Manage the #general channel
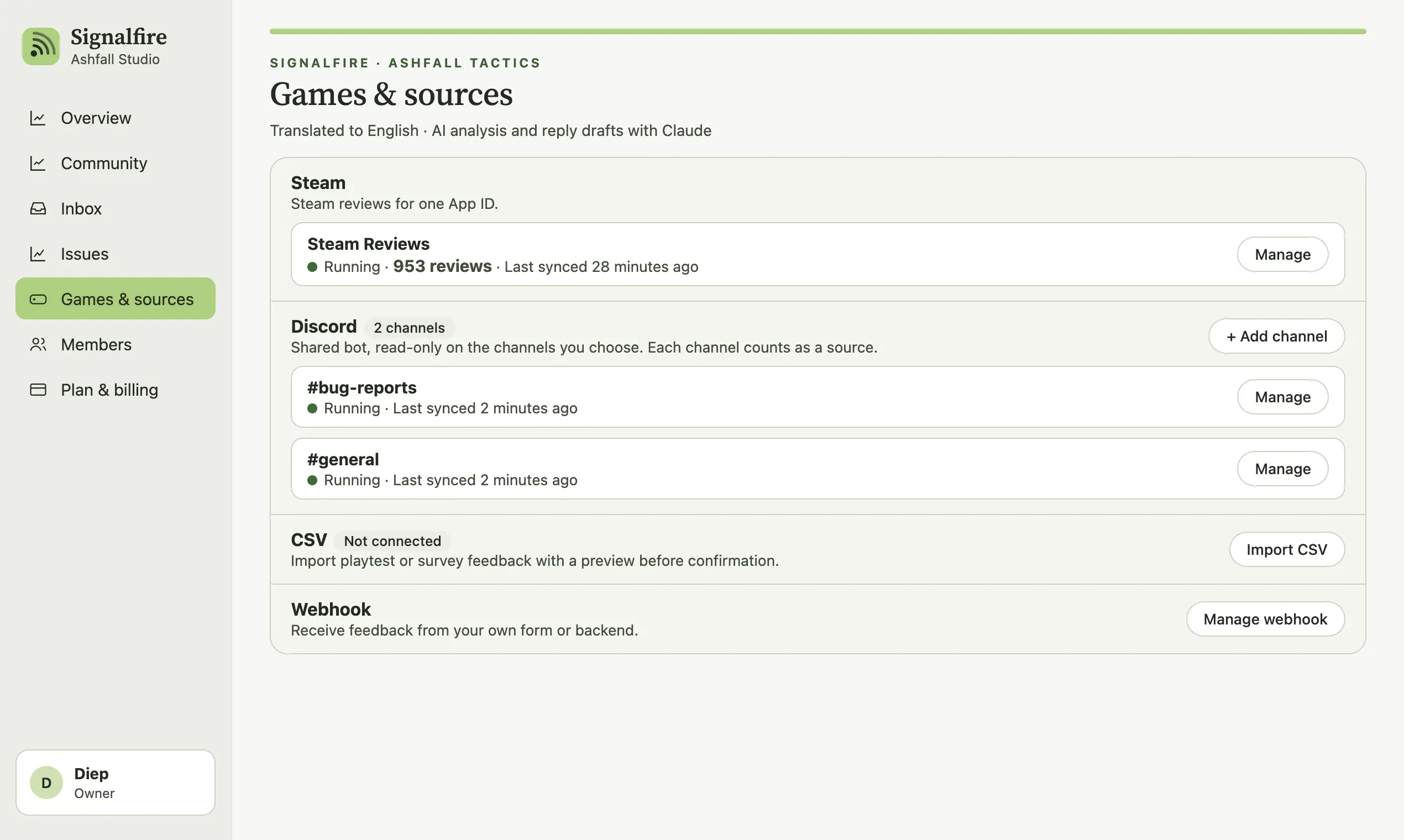The height and width of the screenshot is (840, 1404). click(x=1282, y=469)
